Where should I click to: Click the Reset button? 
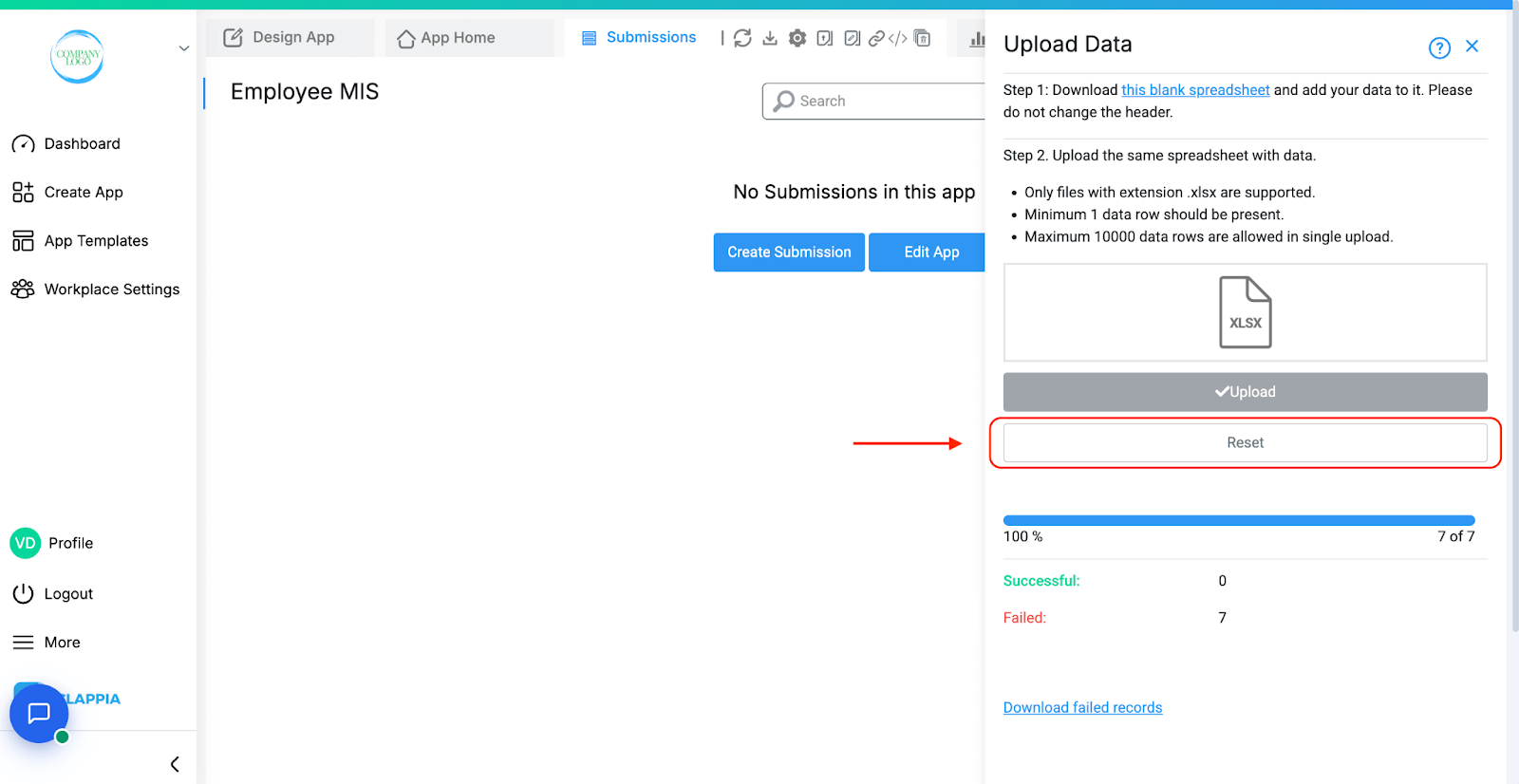[1245, 442]
